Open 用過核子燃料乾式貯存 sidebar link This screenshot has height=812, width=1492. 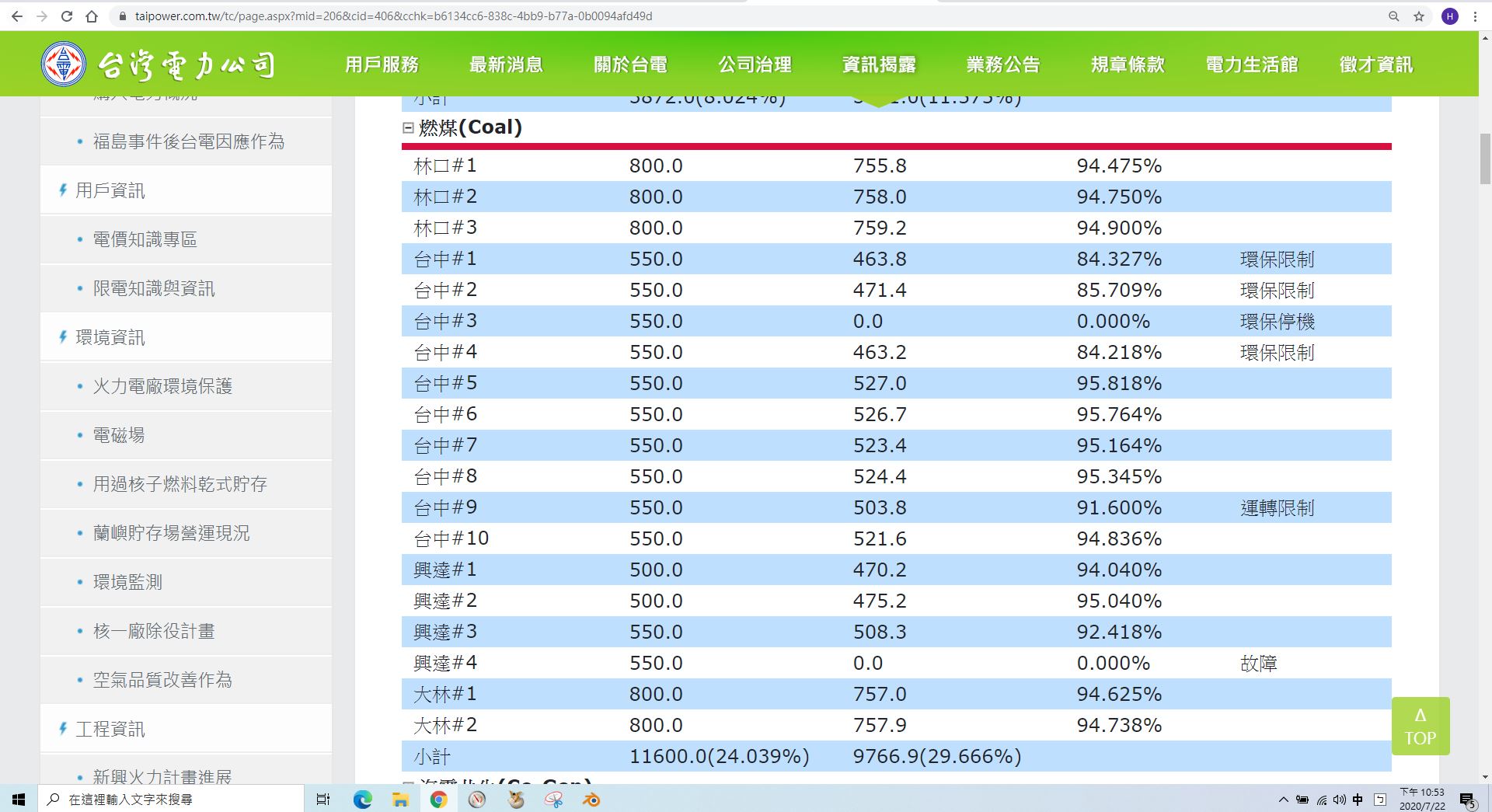tap(180, 484)
